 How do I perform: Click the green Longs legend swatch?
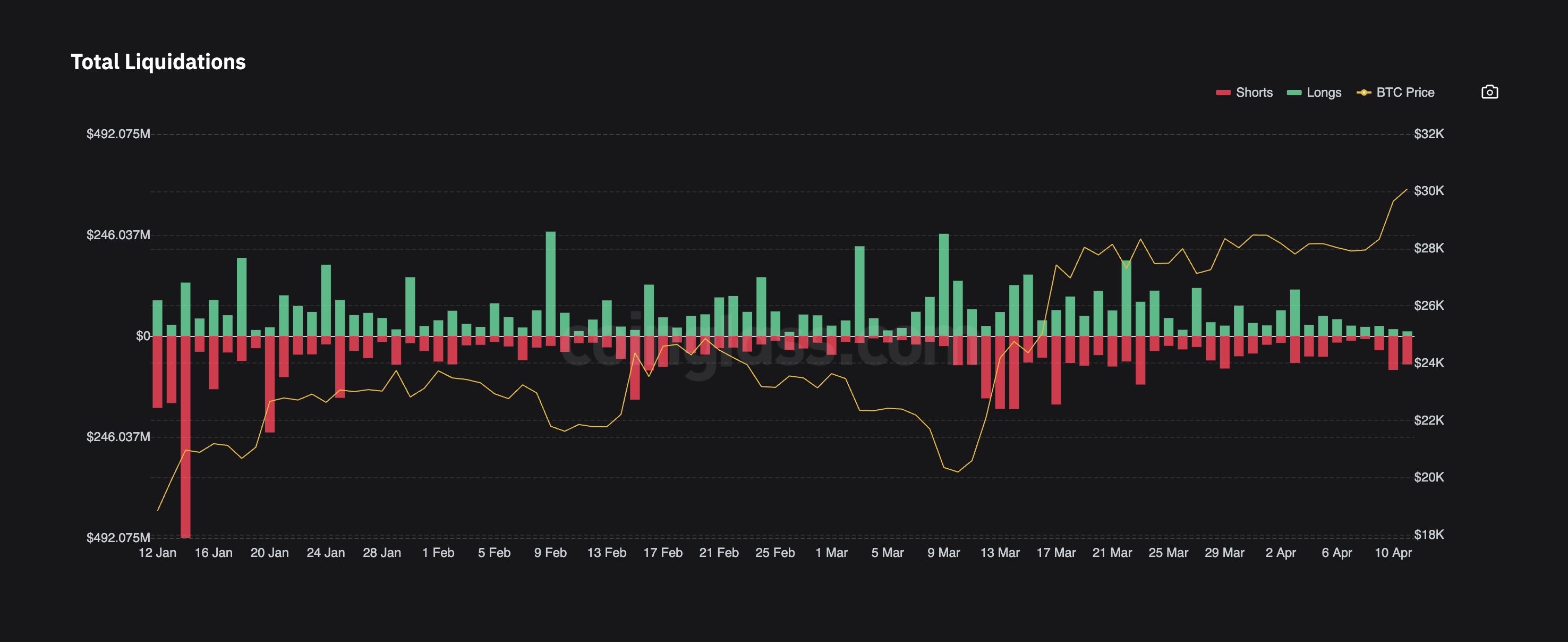(1294, 92)
